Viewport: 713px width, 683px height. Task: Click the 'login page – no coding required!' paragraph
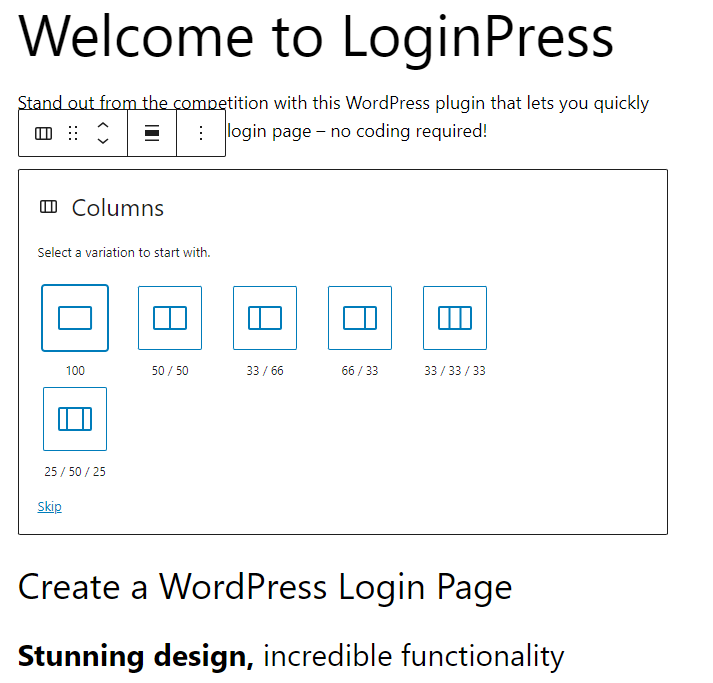point(357,131)
